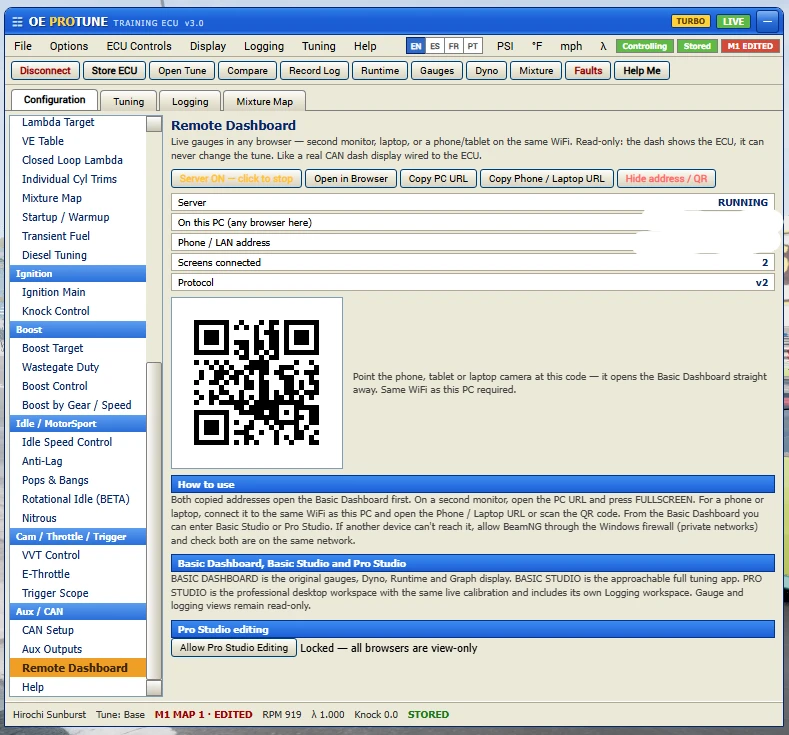Collapse the Ignition section header
The image size is (789, 735).
78,274
